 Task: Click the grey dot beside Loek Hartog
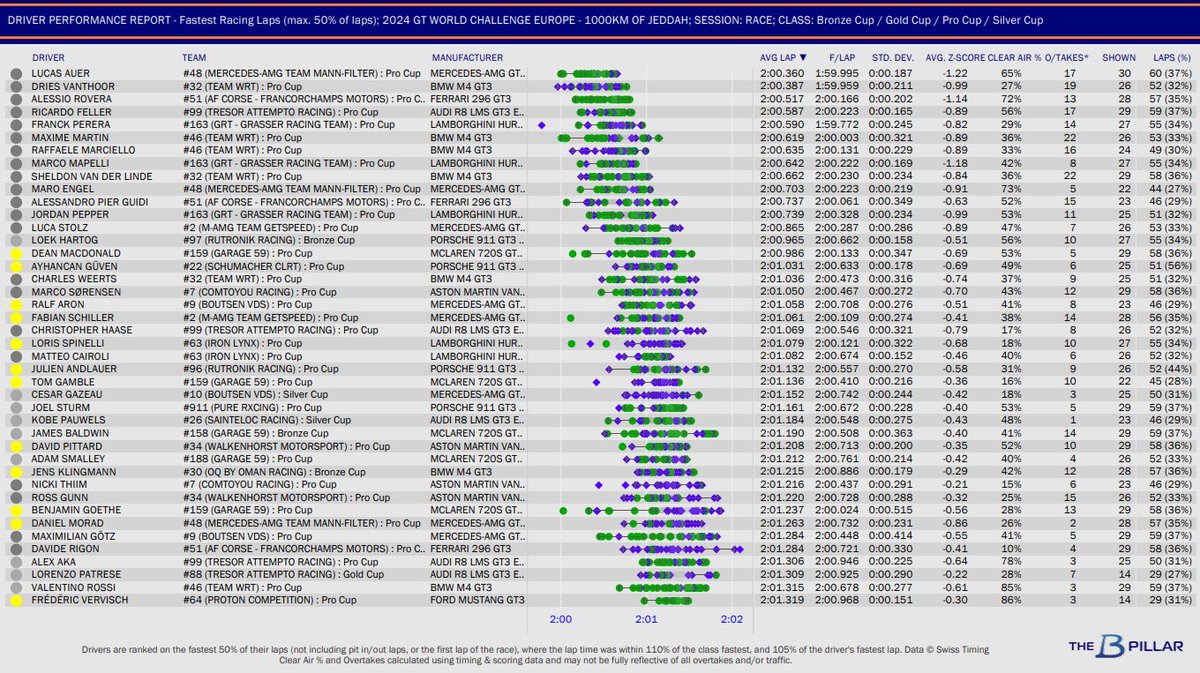[15, 242]
